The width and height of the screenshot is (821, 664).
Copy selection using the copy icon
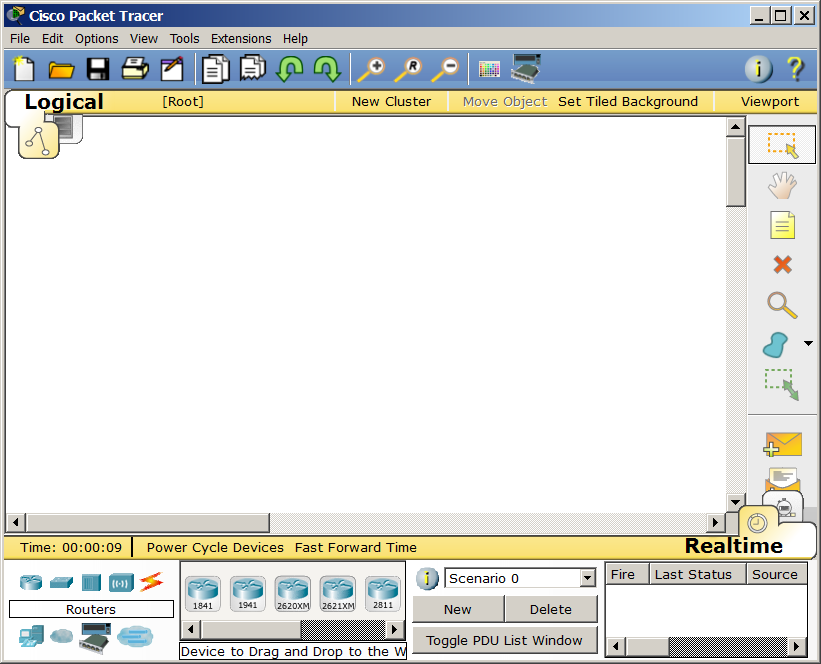coord(216,69)
